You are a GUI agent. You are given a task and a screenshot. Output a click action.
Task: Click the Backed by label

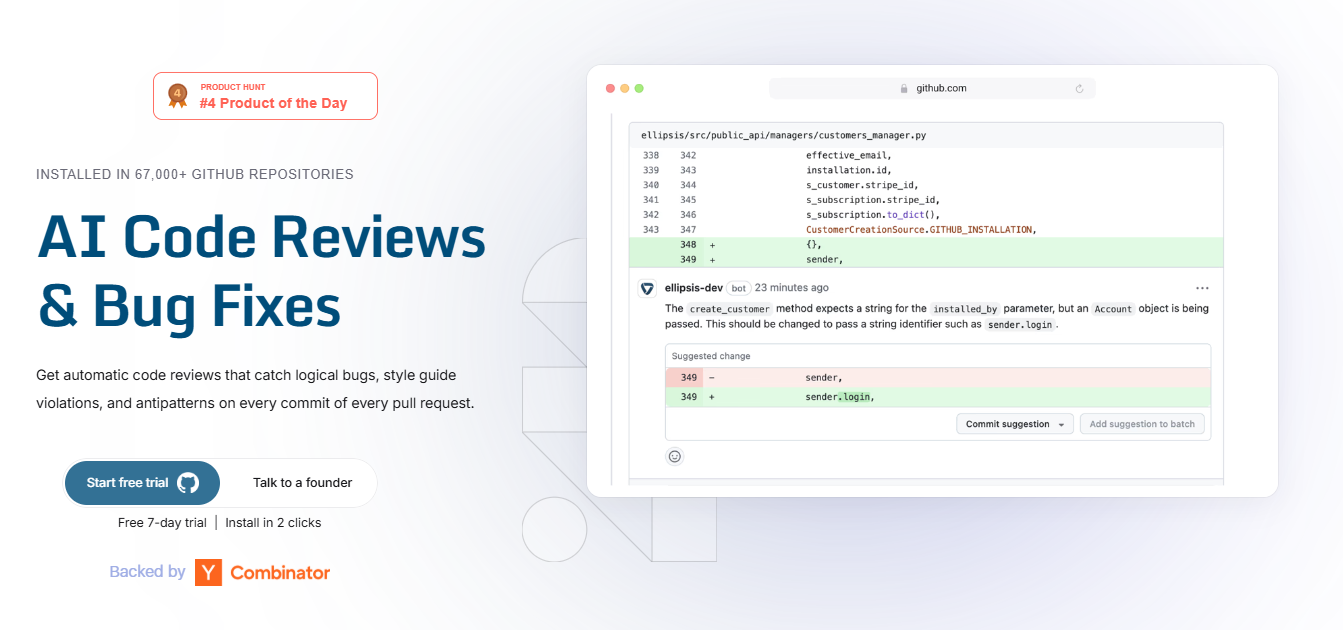pos(147,572)
